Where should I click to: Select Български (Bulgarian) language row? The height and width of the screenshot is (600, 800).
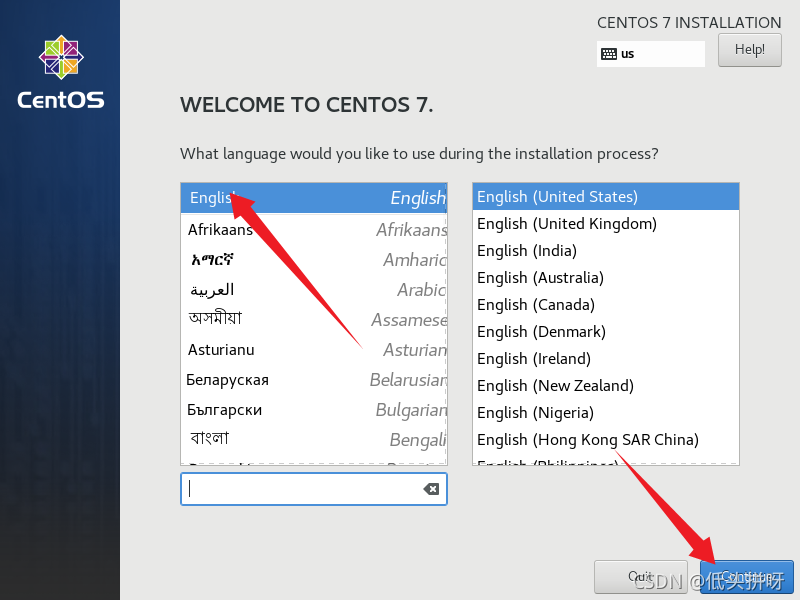(314, 410)
